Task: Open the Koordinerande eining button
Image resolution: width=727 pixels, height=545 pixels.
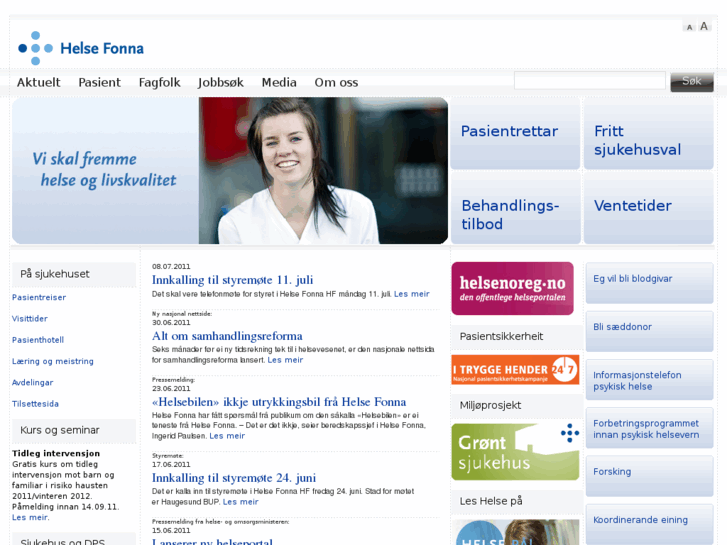Action: pos(650,524)
